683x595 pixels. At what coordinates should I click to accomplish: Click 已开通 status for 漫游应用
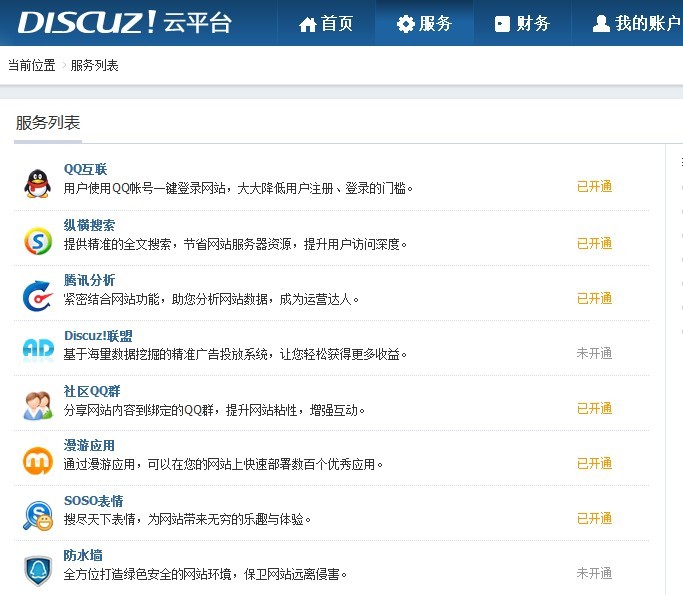(x=595, y=463)
